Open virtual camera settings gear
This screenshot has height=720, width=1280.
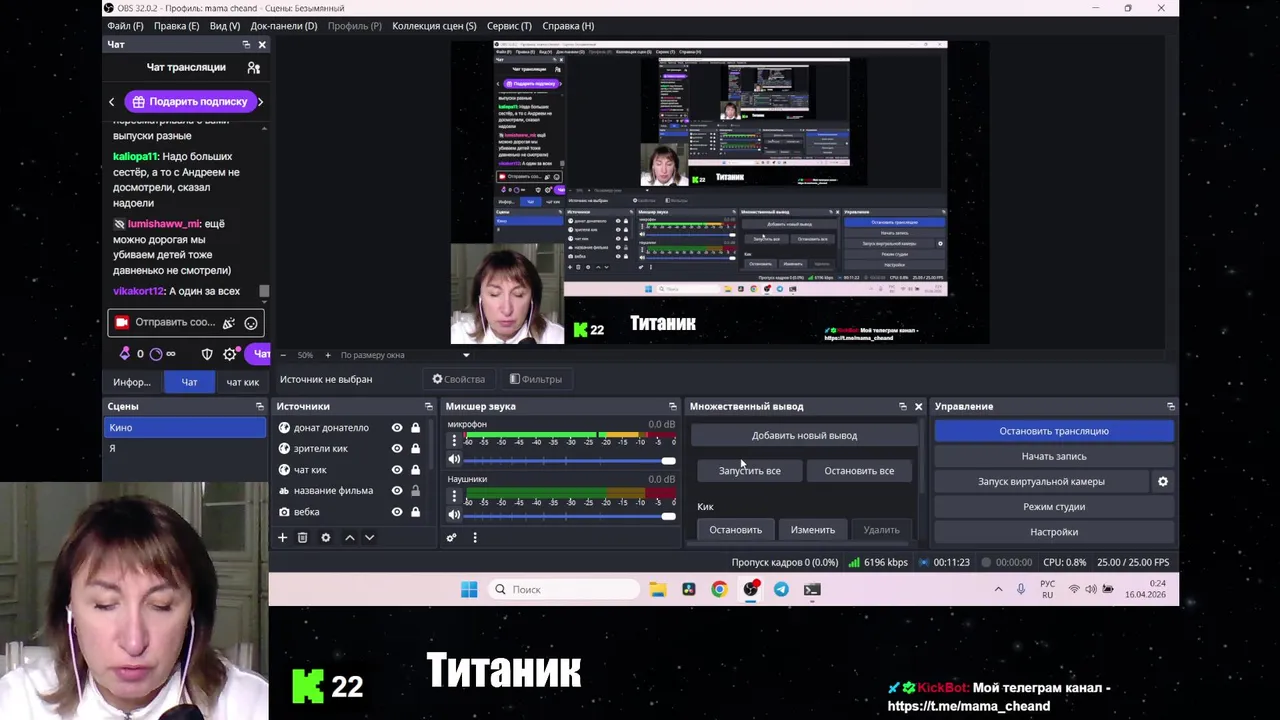[1162, 482]
